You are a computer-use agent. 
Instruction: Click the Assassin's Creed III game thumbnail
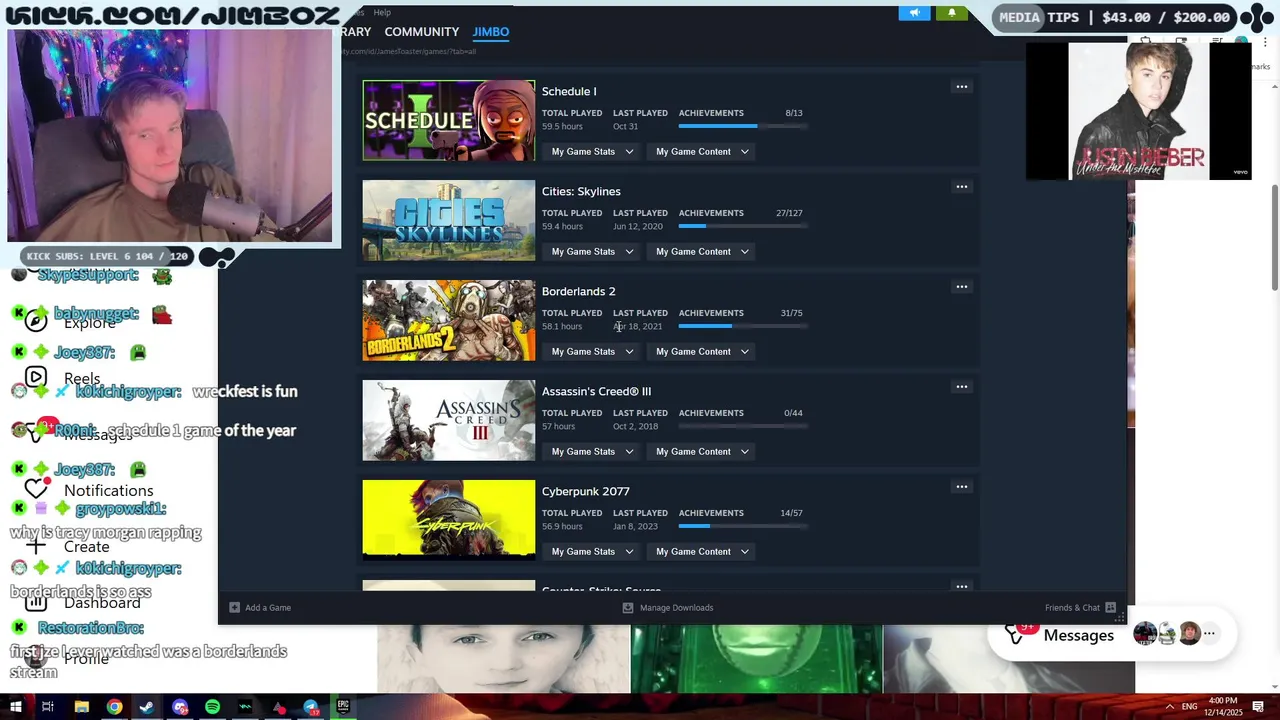[x=449, y=420]
